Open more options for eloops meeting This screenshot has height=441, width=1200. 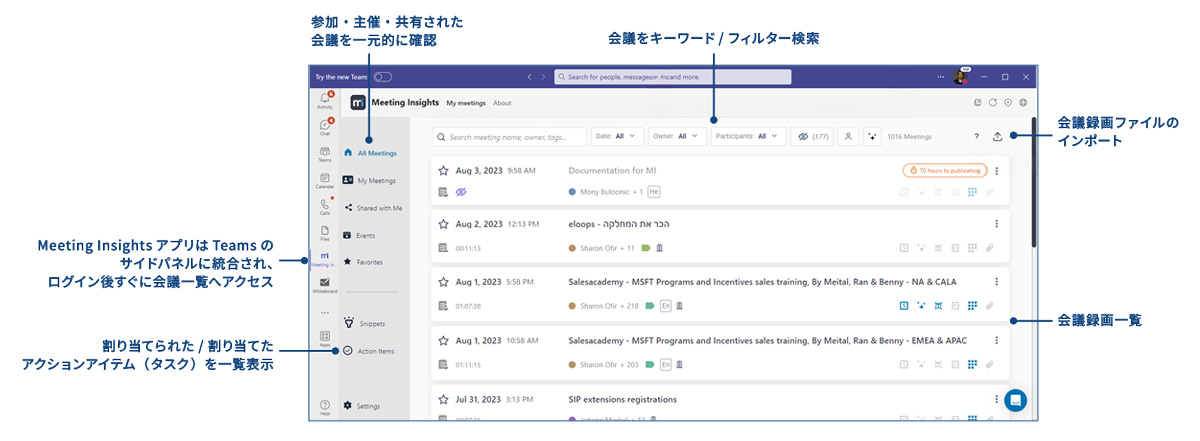996,224
